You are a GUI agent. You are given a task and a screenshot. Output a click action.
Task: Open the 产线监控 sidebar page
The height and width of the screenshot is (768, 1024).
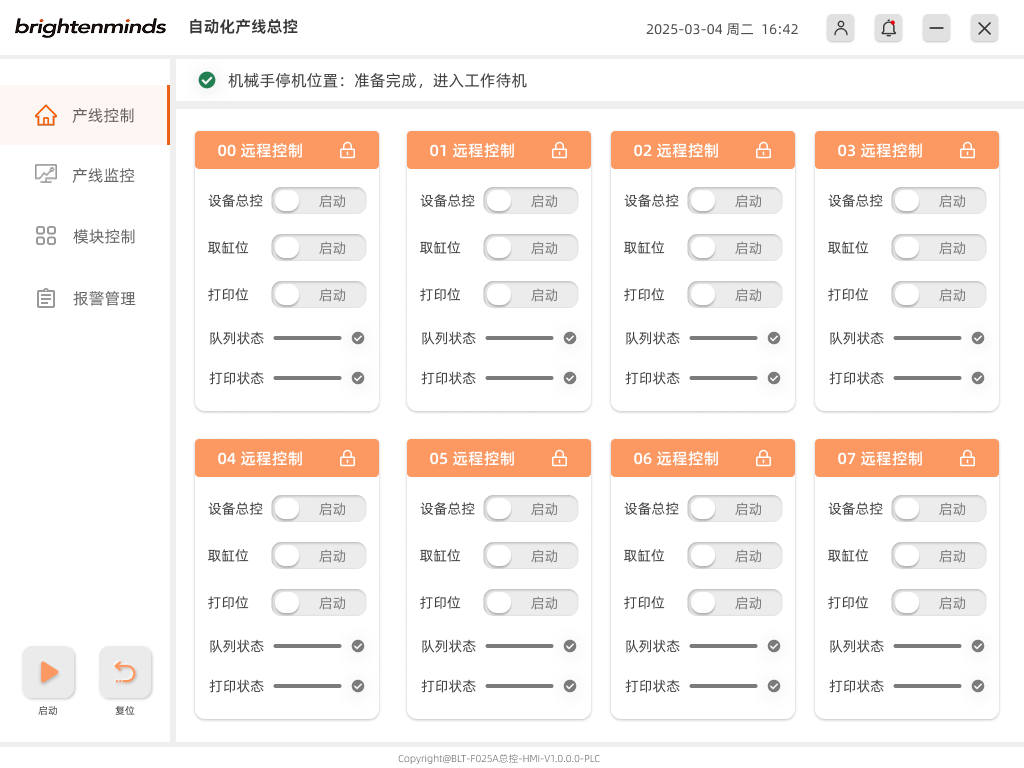tap(85, 175)
